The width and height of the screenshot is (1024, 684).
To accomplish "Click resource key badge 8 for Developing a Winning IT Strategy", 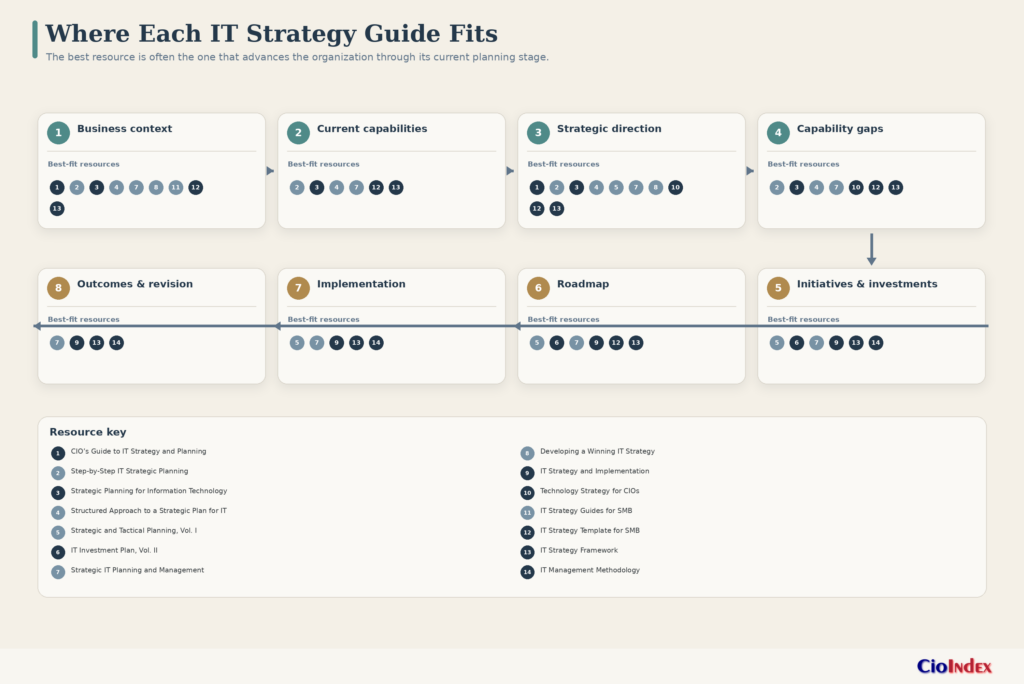I will (x=528, y=453).
